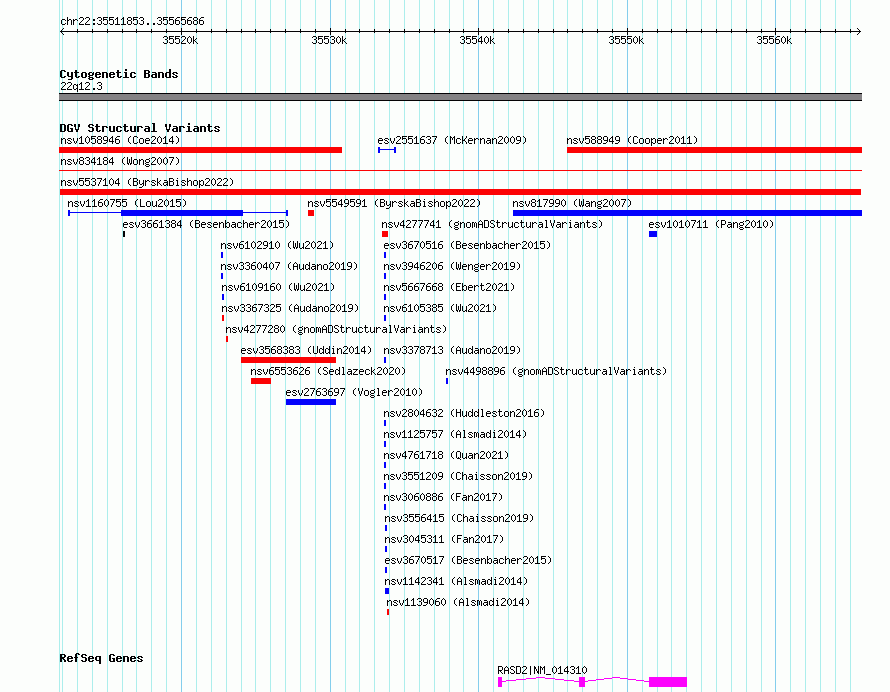
Task: Open nsv6553626 (Sedlazeck2020) variant
Action: click(328, 371)
